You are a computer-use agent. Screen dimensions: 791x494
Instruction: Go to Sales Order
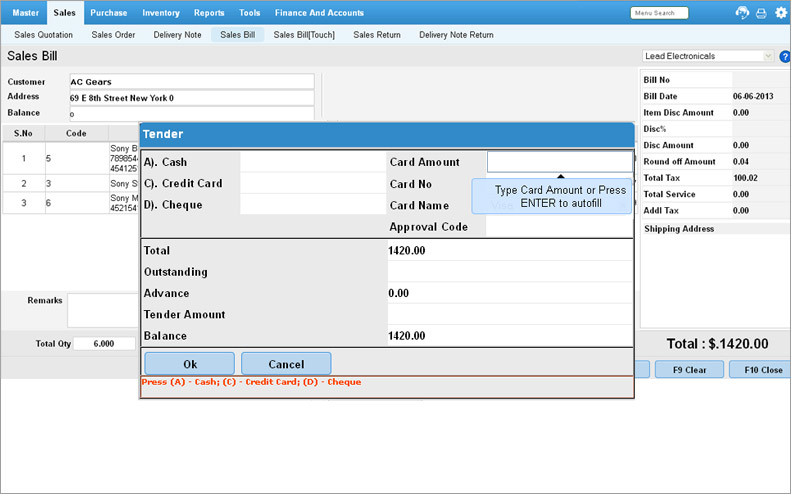(114, 35)
